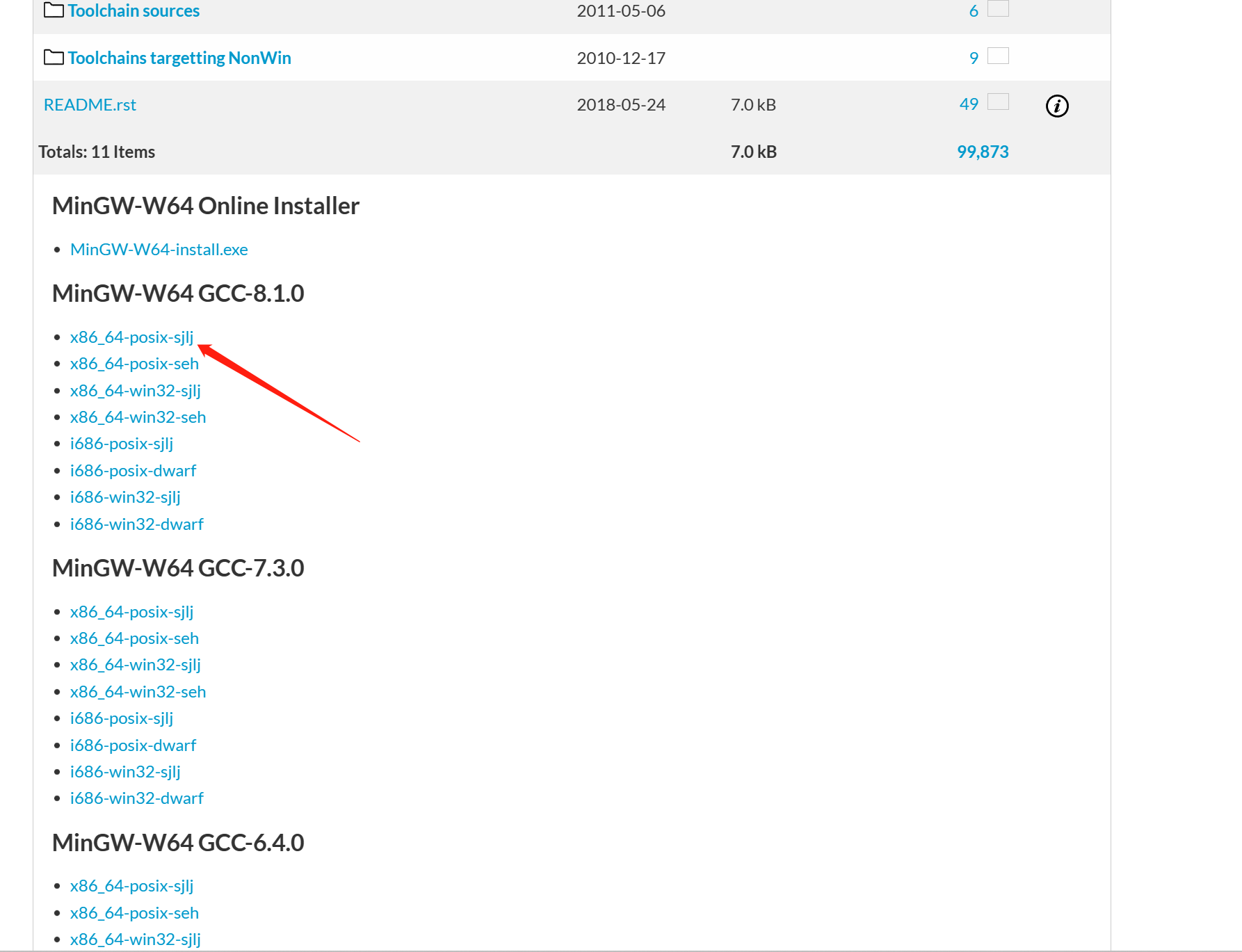The width and height of the screenshot is (1242, 952).
Task: Click the NonWin date 2010-12-17
Action: tap(621, 58)
